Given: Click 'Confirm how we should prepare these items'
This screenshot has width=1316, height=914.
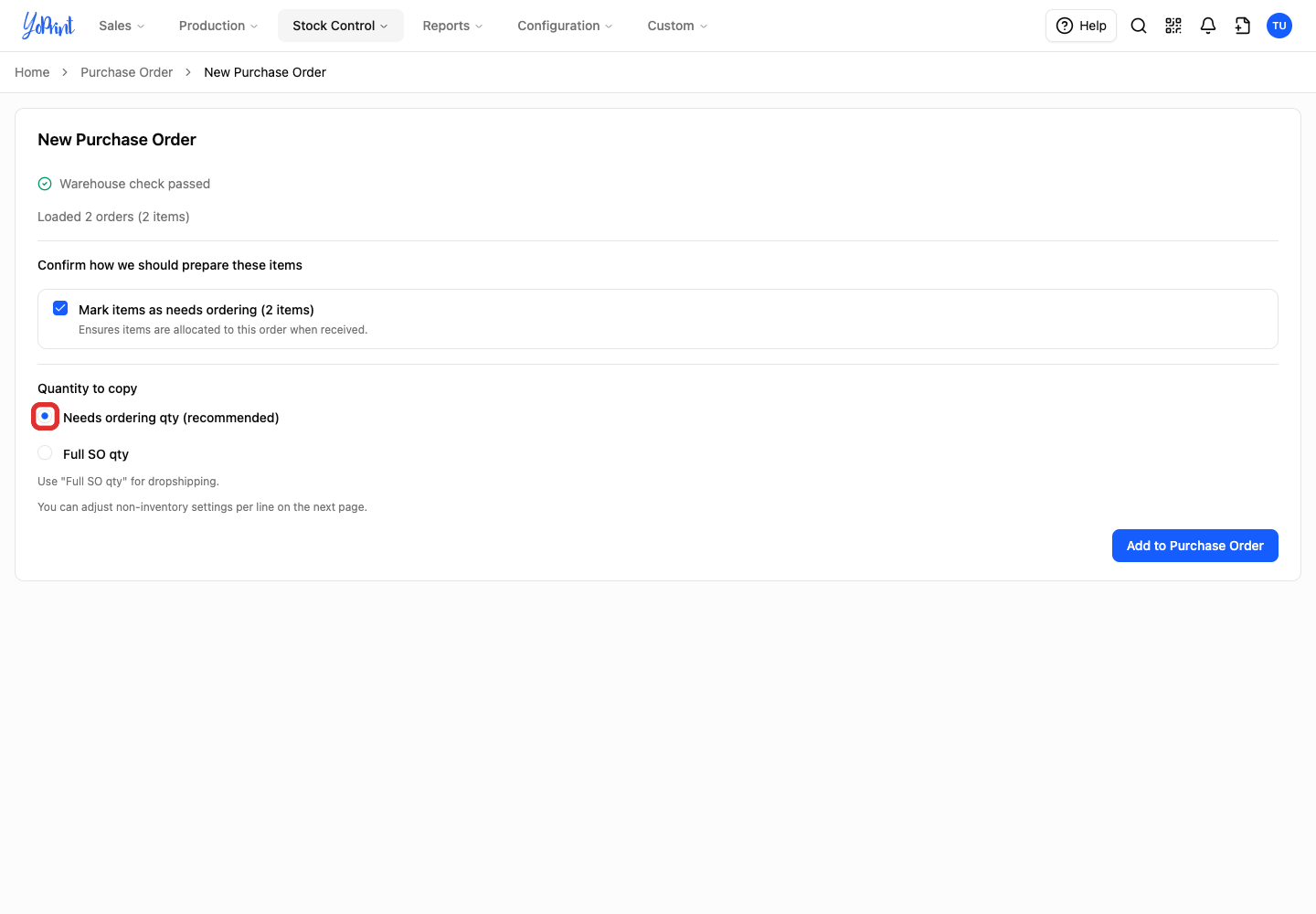Looking at the screenshot, I should click(x=170, y=265).
